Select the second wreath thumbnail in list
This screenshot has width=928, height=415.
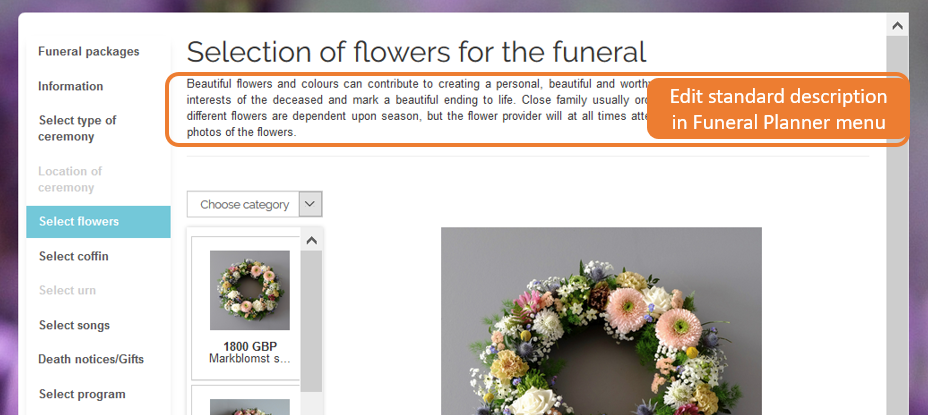tap(250, 407)
